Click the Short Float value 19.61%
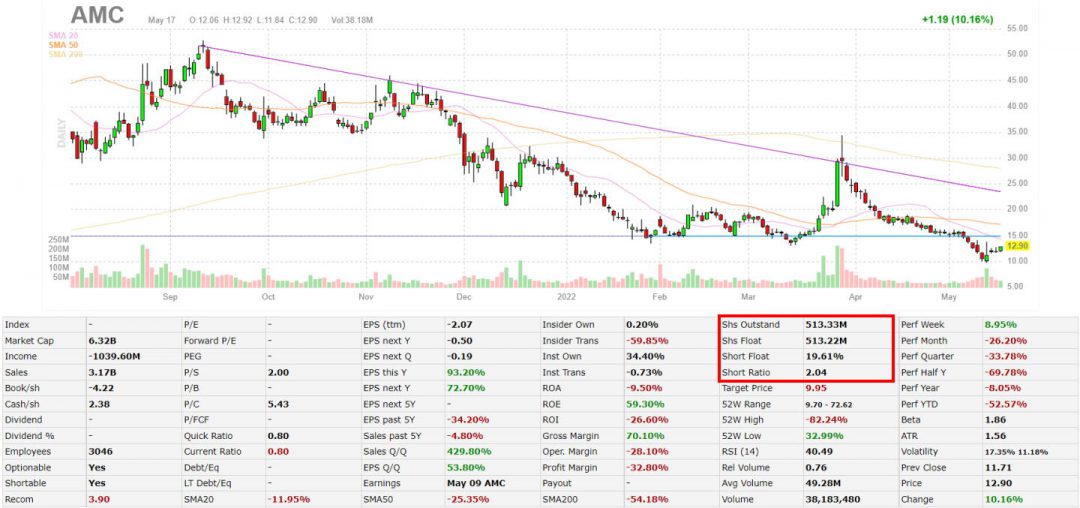Image resolution: width=1080 pixels, height=508 pixels. [823, 357]
